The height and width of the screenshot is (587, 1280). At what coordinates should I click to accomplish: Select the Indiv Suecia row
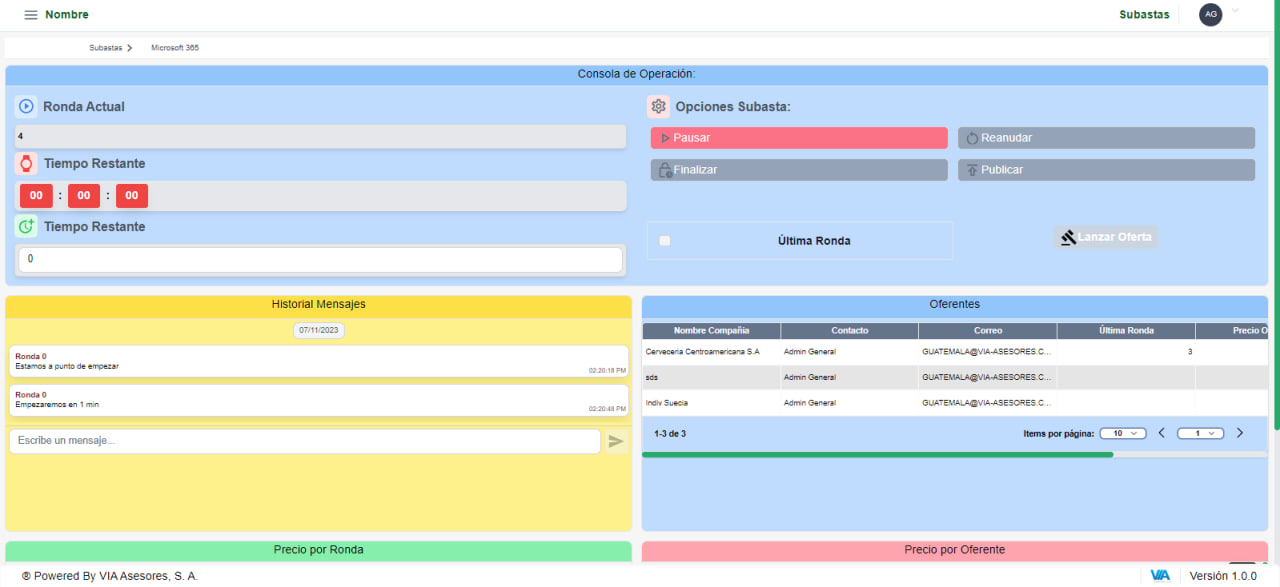coord(955,403)
